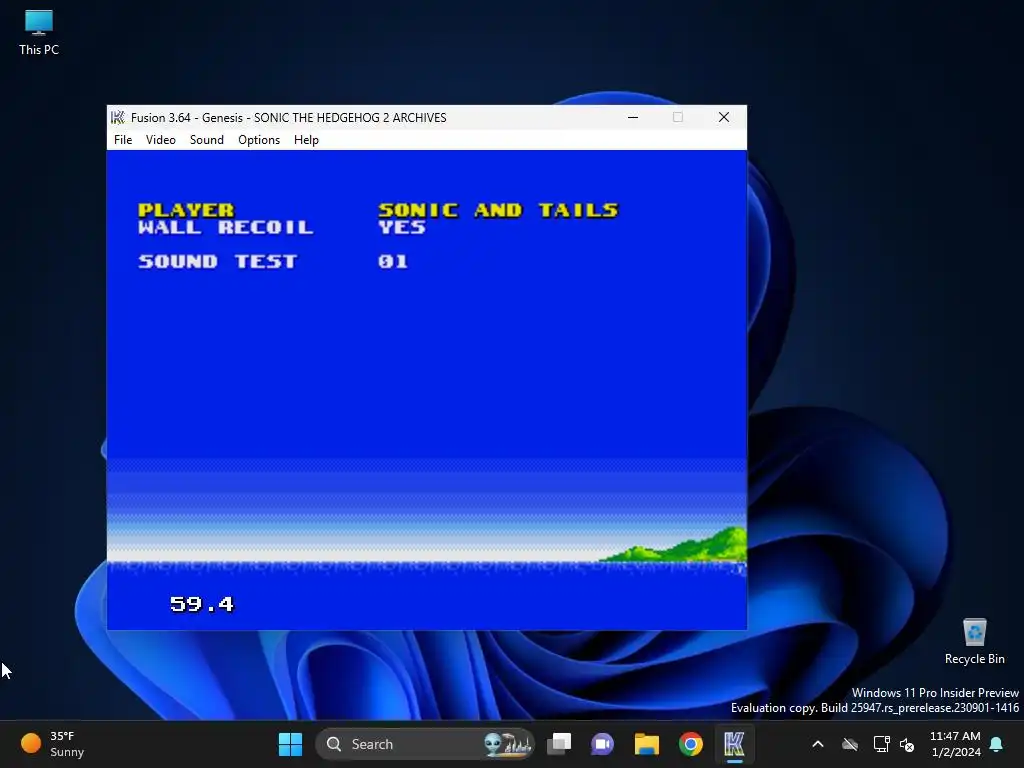The height and width of the screenshot is (768, 1024).
Task: Click the YES value for wall recoil
Action: click(402, 227)
